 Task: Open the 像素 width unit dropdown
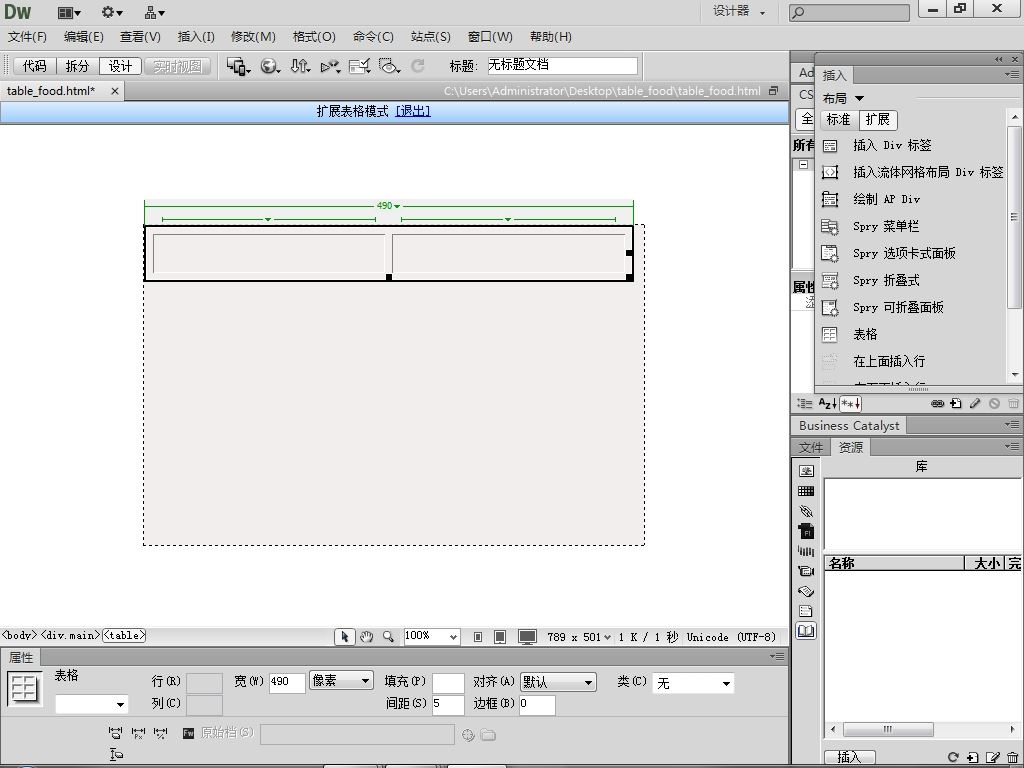[341, 680]
